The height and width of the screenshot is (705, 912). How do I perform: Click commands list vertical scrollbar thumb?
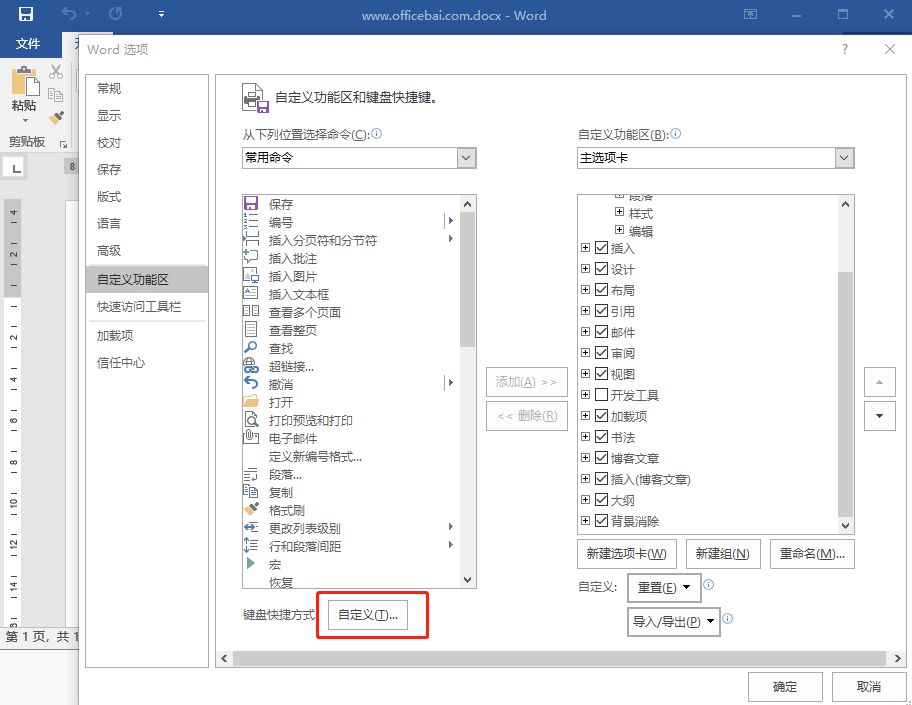point(467,279)
